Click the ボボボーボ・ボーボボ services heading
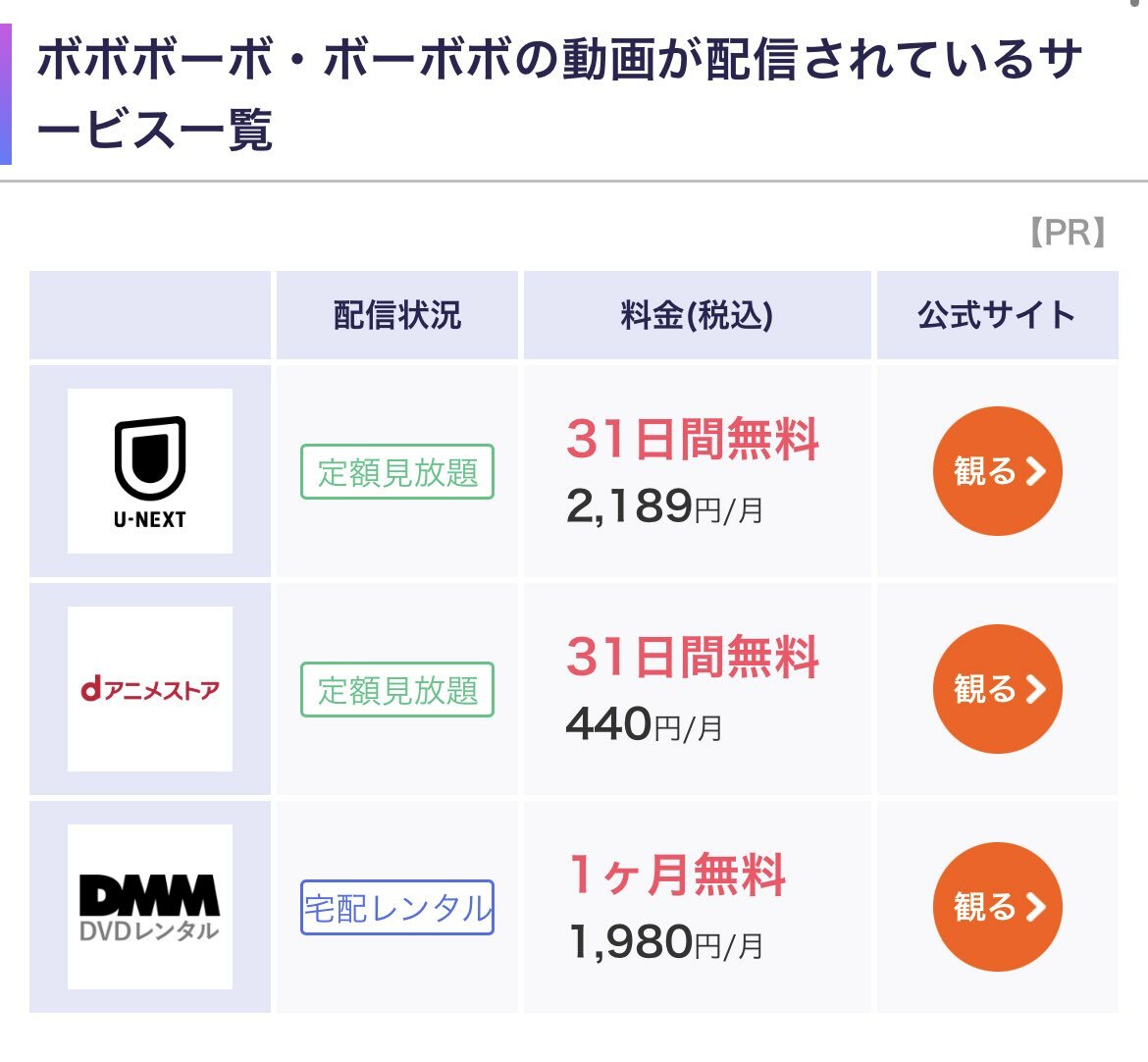Image resolution: width=1148 pixels, height=1062 pixels. [x=559, y=94]
